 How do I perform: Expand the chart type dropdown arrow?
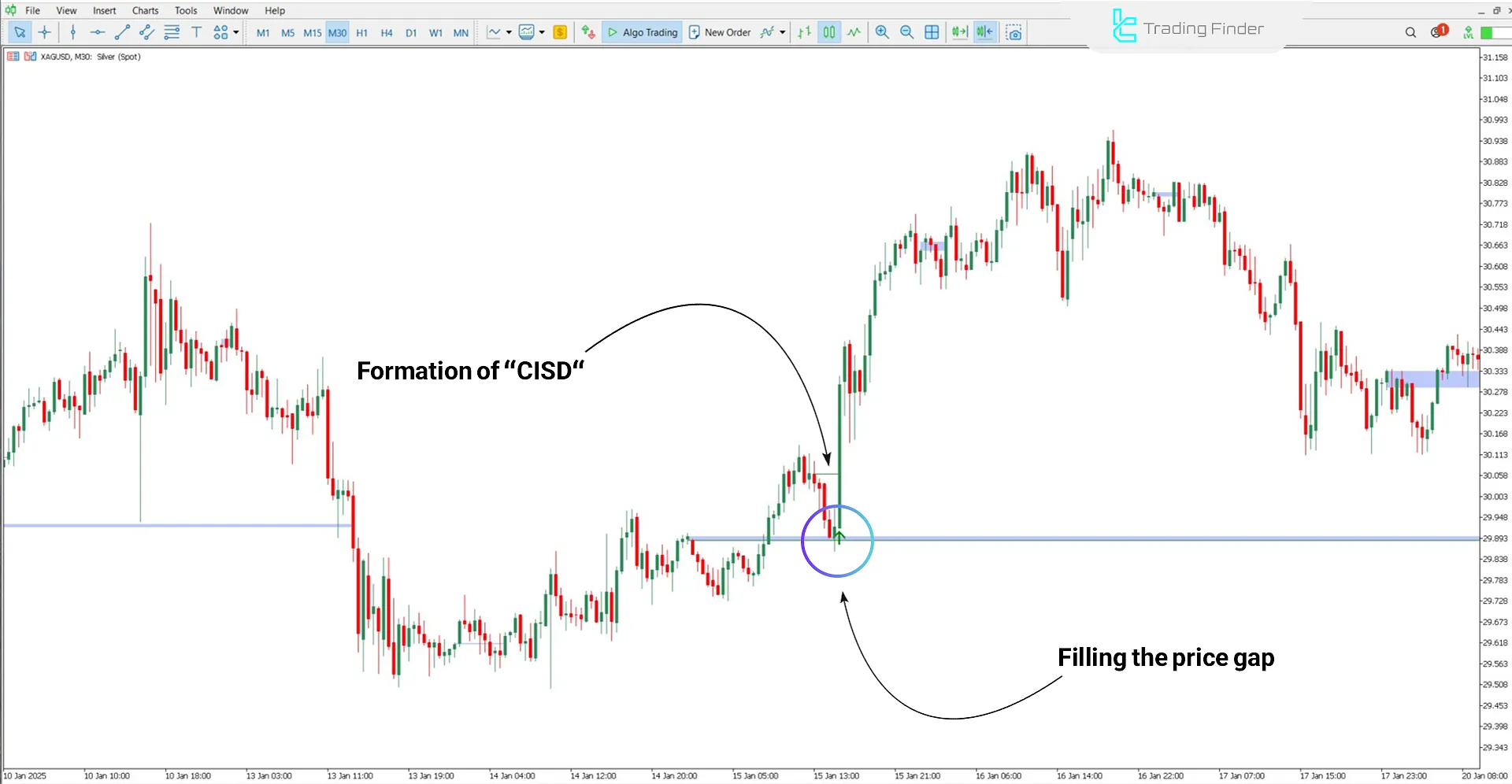tap(509, 32)
